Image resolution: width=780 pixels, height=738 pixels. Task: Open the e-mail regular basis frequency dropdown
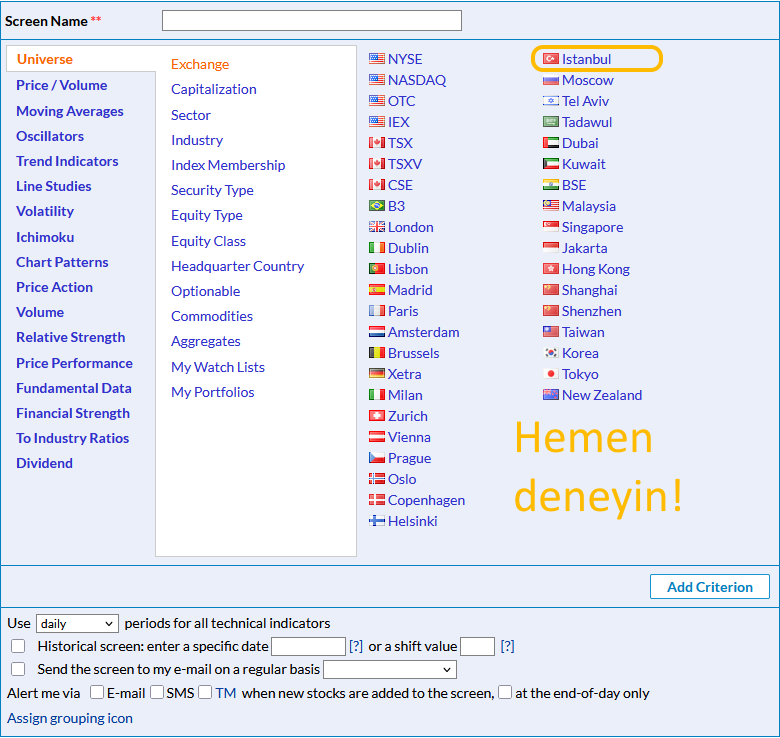coord(390,669)
